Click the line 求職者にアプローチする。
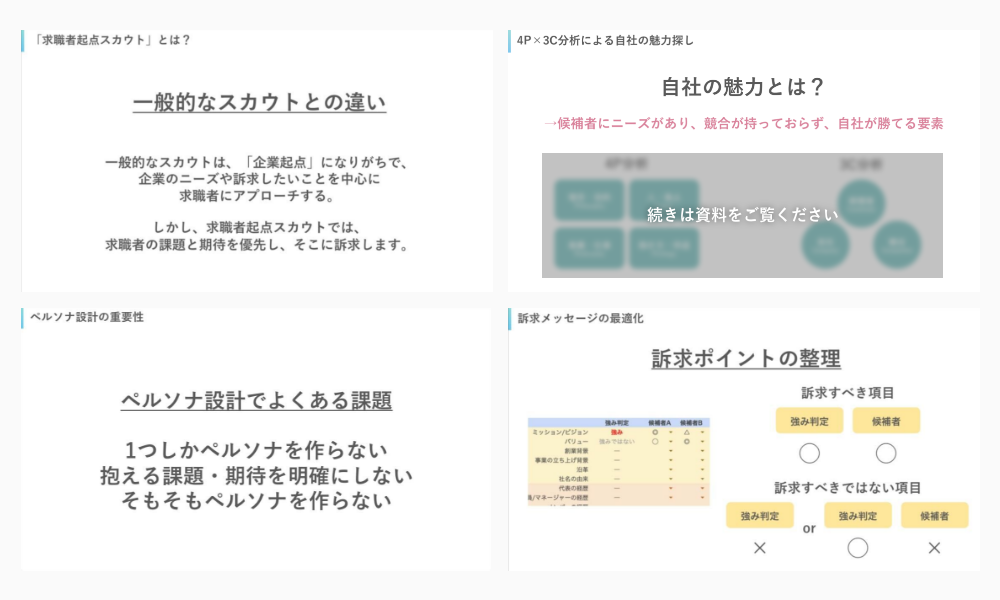Screen dimensions: 1000x600 (x=256, y=196)
